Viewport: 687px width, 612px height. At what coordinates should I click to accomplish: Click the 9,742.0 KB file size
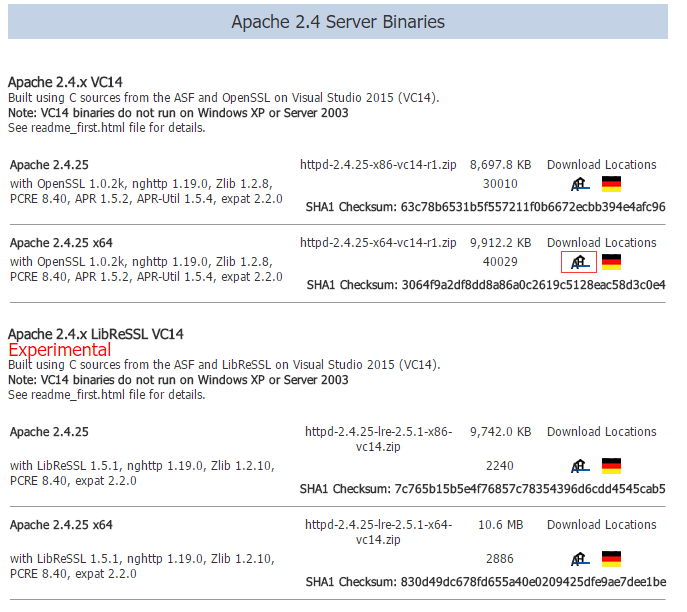click(500, 432)
